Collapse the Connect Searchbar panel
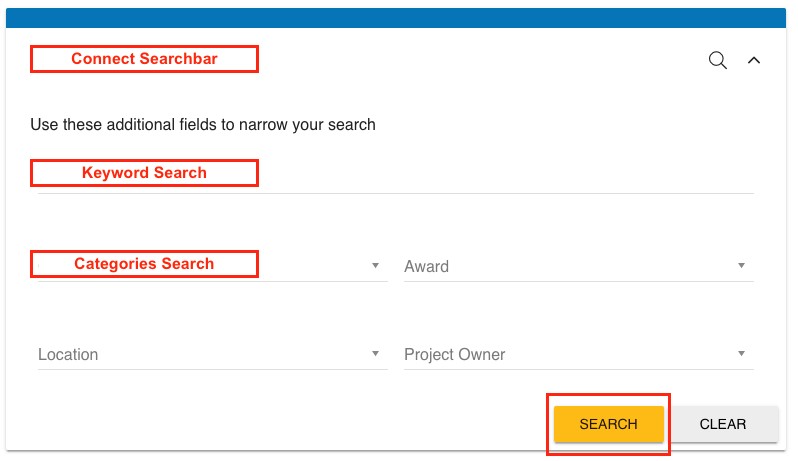The width and height of the screenshot is (798, 461). pyautogui.click(x=754, y=60)
